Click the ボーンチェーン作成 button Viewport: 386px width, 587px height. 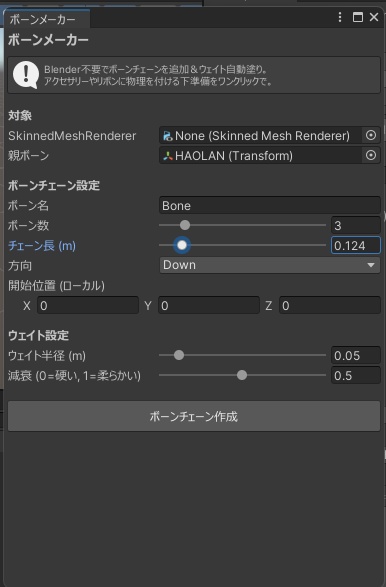click(x=194, y=416)
